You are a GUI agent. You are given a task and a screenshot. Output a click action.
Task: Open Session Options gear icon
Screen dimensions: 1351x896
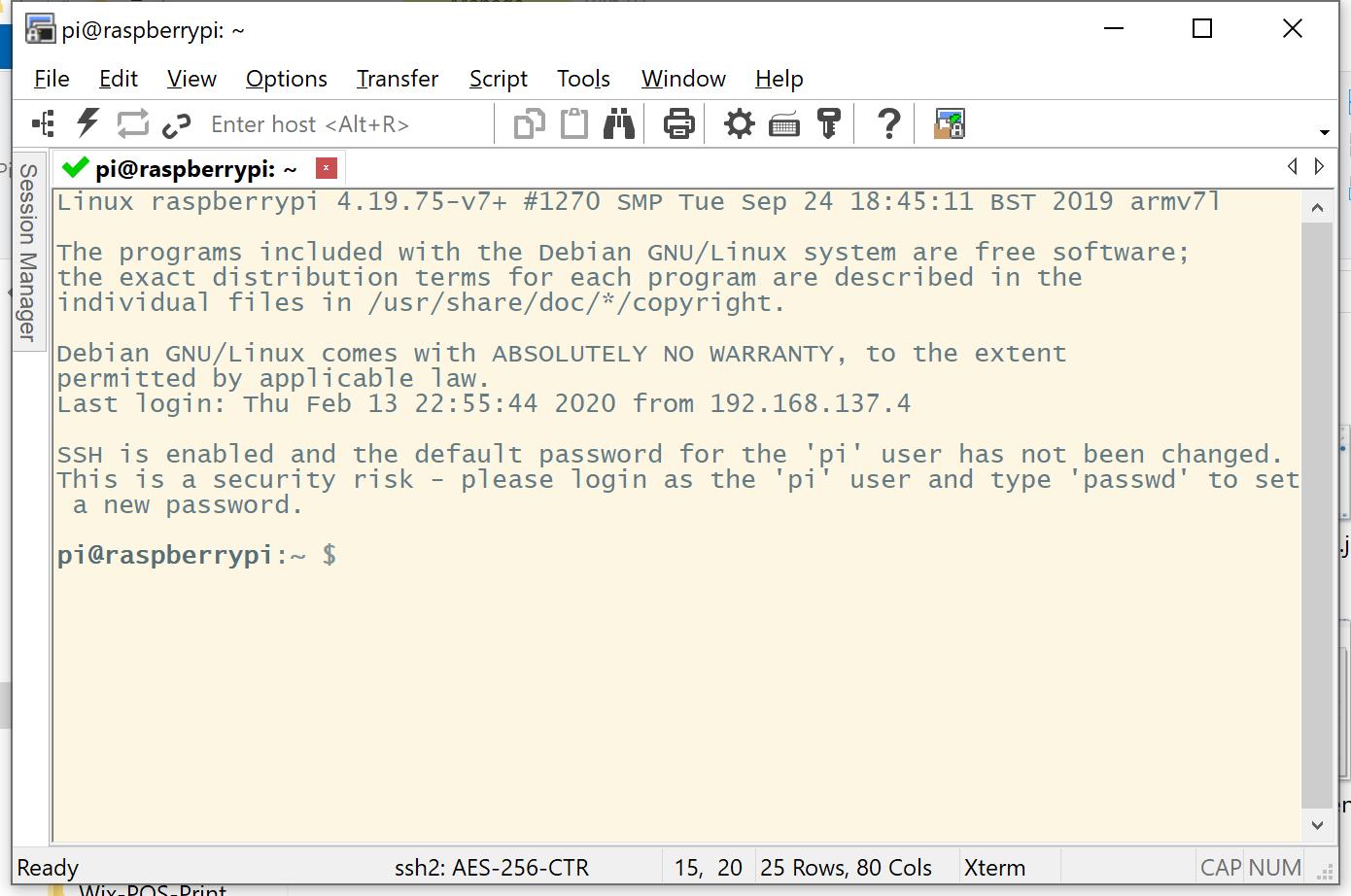point(739,123)
